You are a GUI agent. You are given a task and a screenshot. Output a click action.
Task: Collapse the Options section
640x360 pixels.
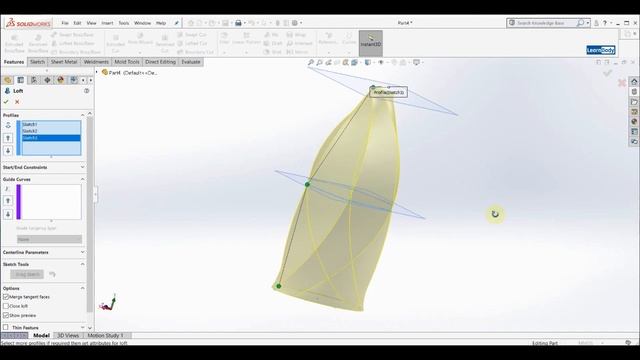82,288
